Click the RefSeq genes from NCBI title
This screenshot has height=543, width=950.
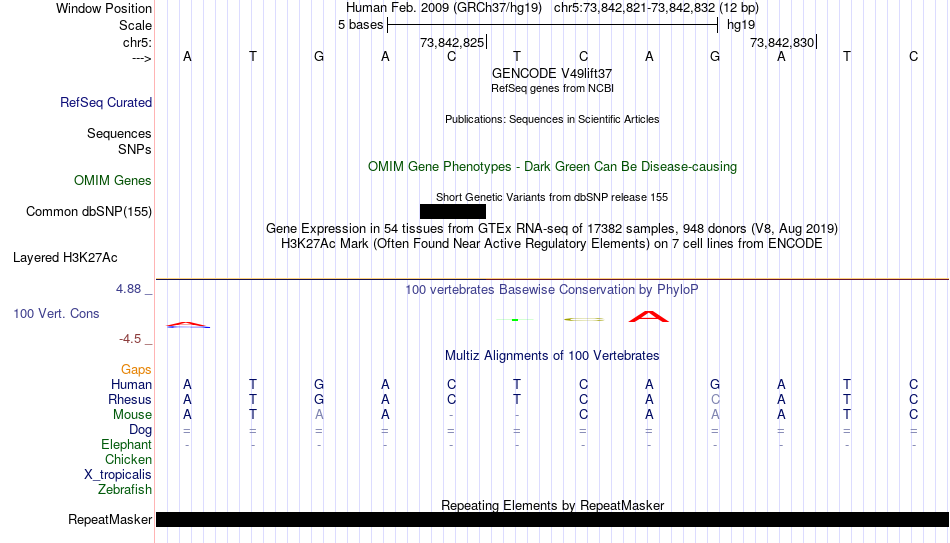pyautogui.click(x=552, y=88)
